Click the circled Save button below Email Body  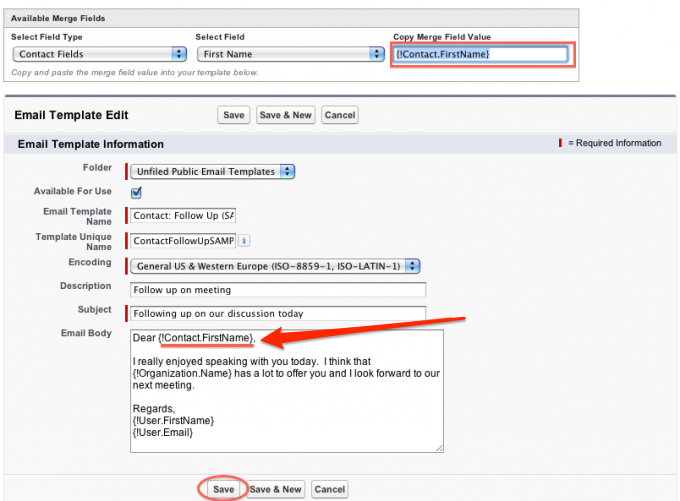click(x=223, y=489)
